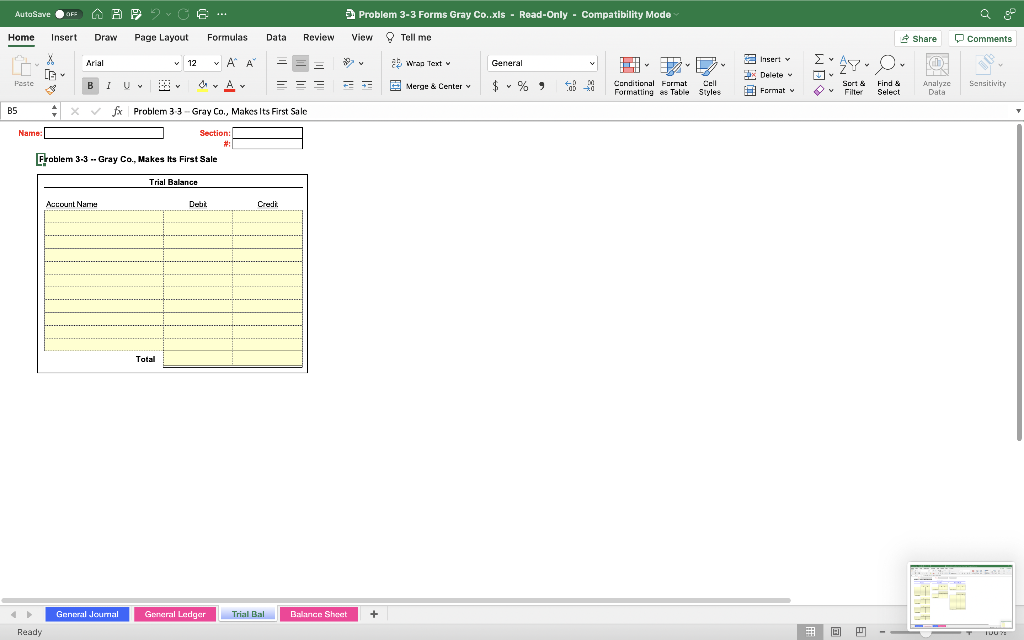This screenshot has height=640, width=1024.
Task: Click the Format Painter brush icon
Action: tap(50, 89)
